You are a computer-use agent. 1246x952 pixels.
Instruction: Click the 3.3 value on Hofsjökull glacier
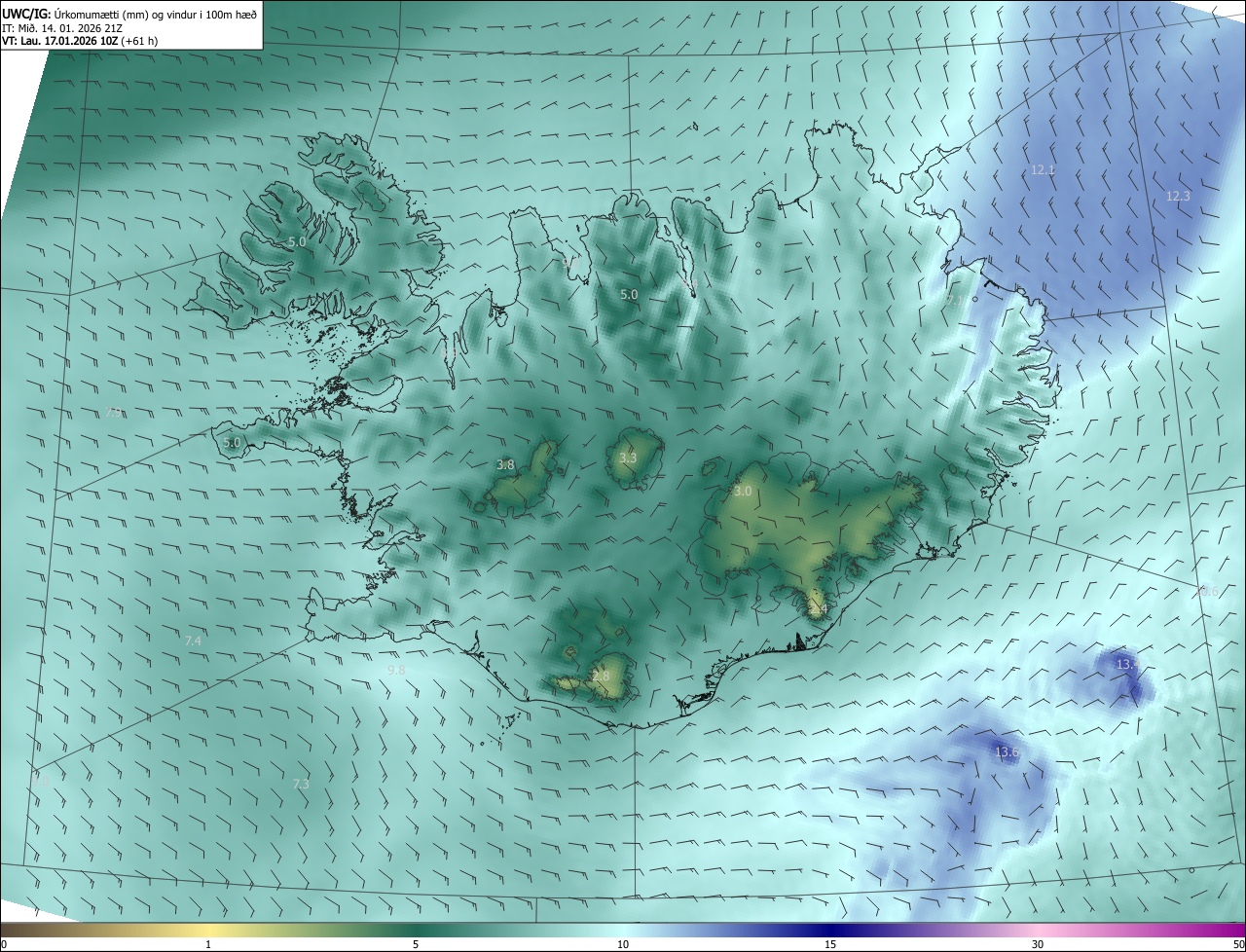coord(628,458)
